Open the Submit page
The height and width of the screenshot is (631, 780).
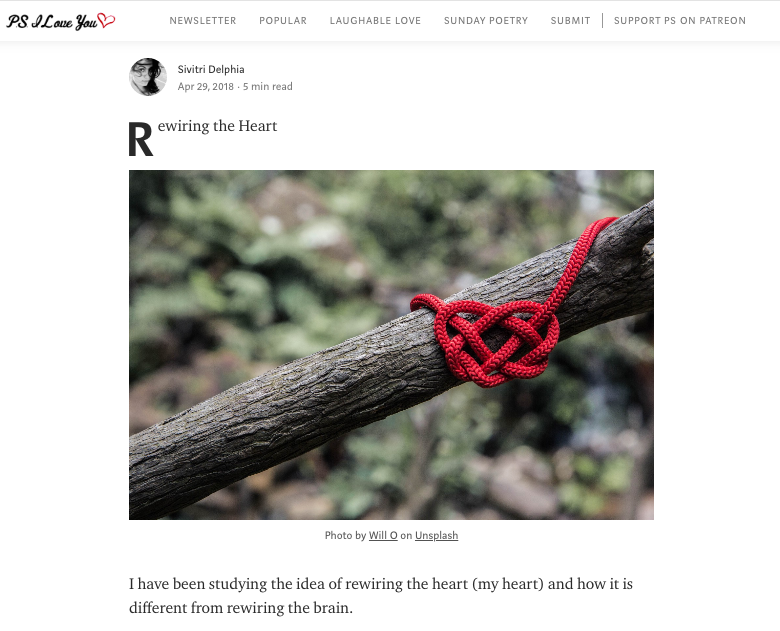(570, 20)
